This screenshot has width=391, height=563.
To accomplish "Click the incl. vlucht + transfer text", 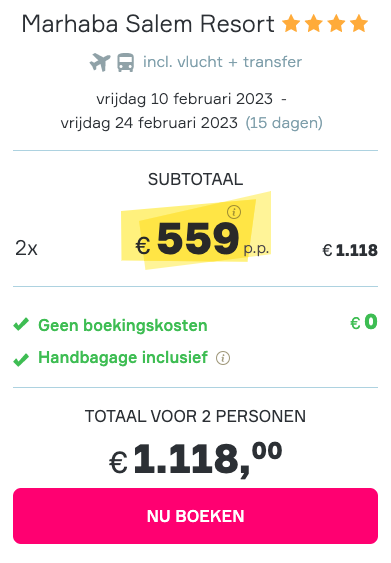I will (x=222, y=62).
